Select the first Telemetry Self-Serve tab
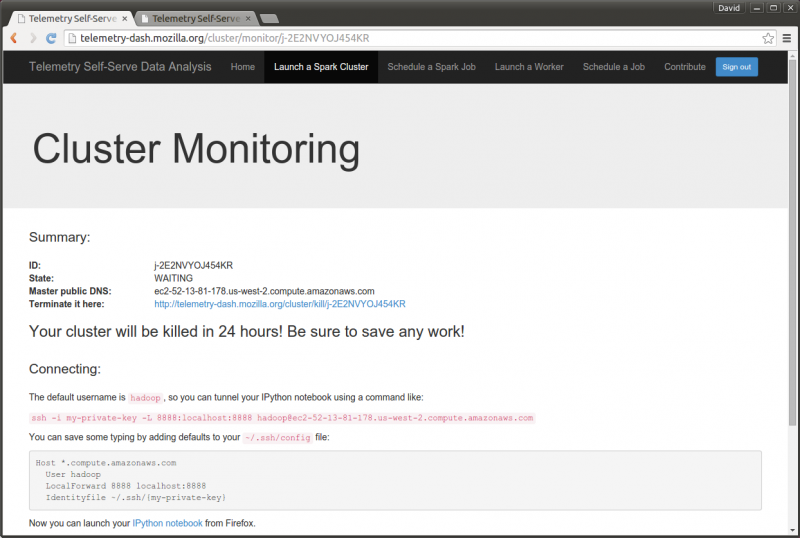 (72, 18)
